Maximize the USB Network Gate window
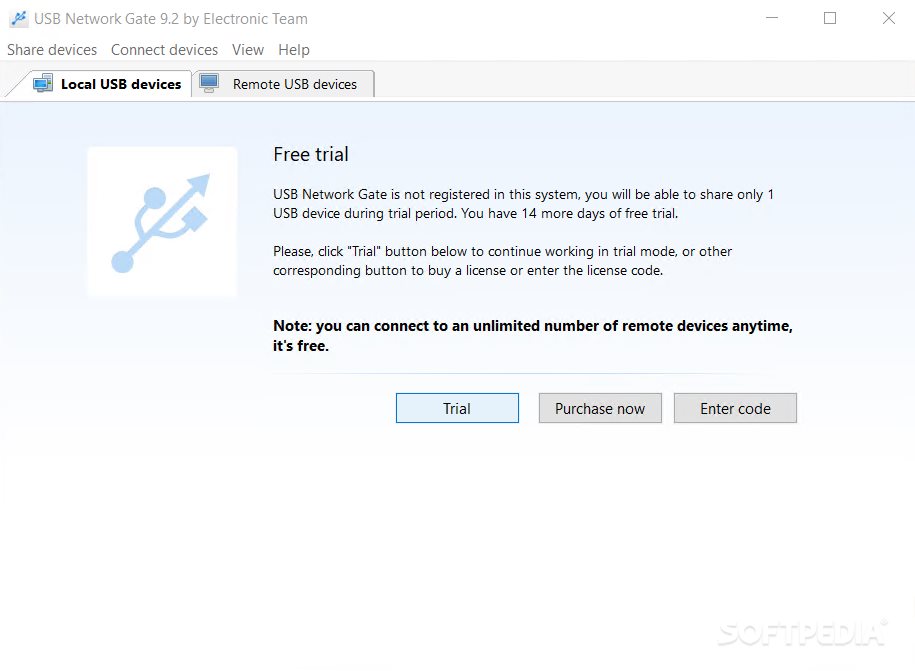The width and height of the screenshot is (915, 671). [830, 19]
